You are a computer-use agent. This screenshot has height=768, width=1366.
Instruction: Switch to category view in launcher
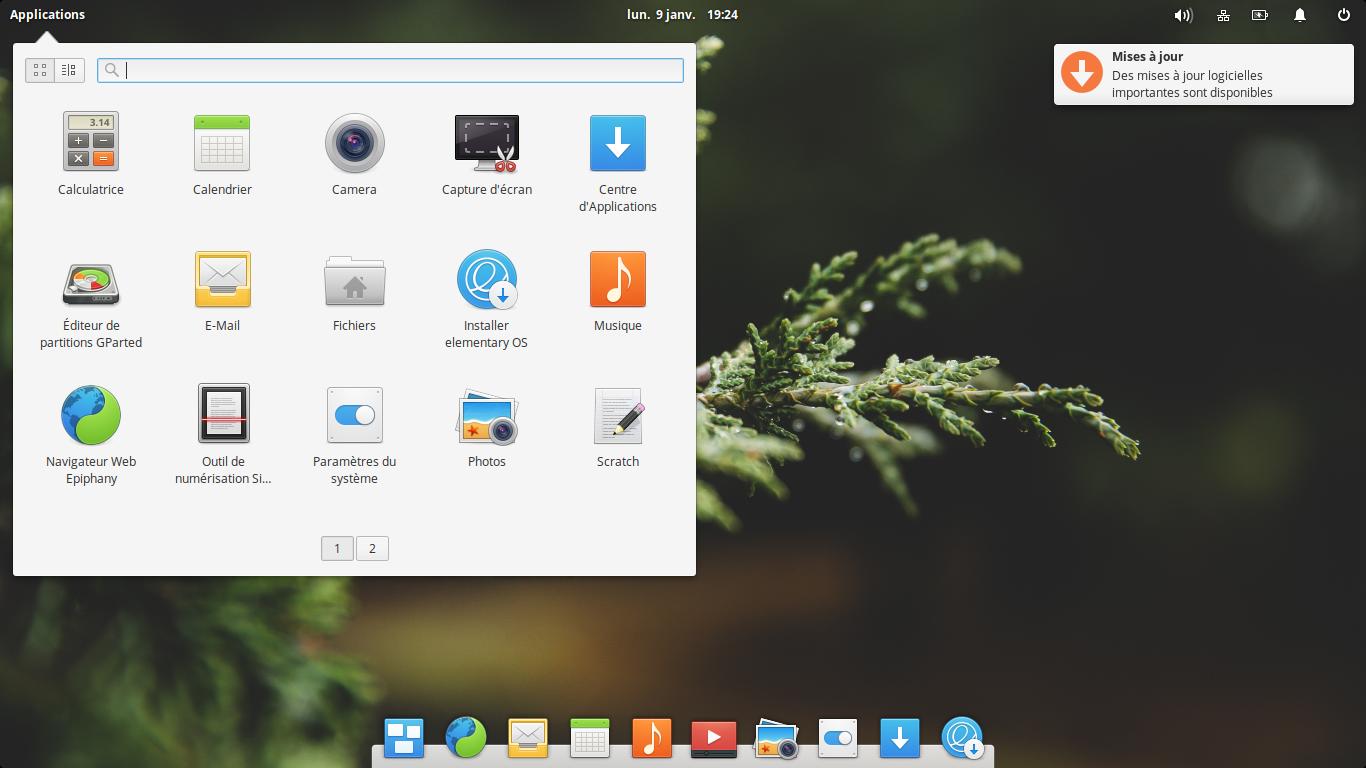tap(69, 70)
